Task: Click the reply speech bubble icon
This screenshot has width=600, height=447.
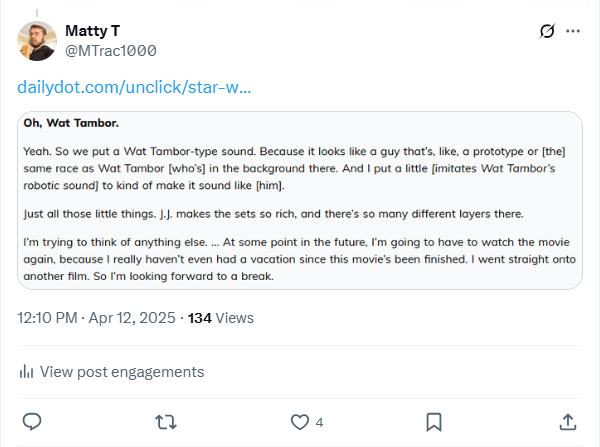Action: (x=32, y=422)
